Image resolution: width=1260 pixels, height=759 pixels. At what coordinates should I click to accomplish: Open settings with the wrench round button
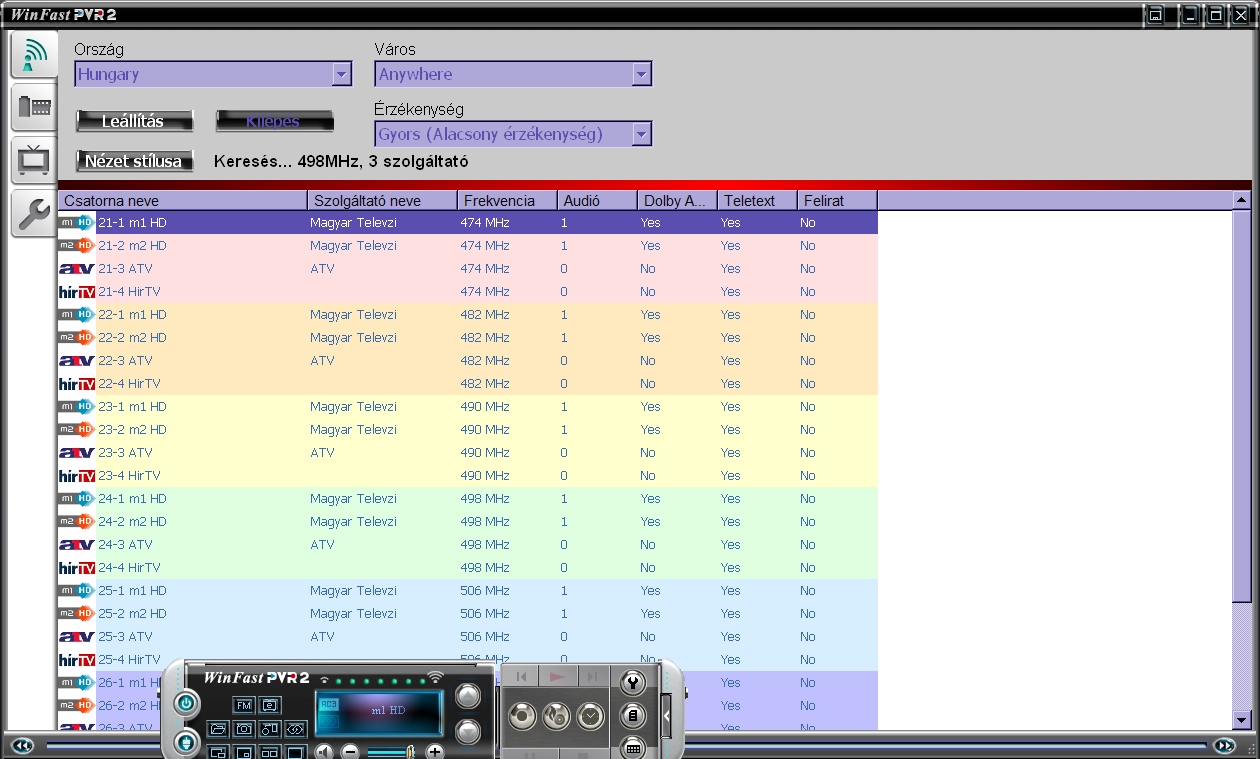[632, 684]
